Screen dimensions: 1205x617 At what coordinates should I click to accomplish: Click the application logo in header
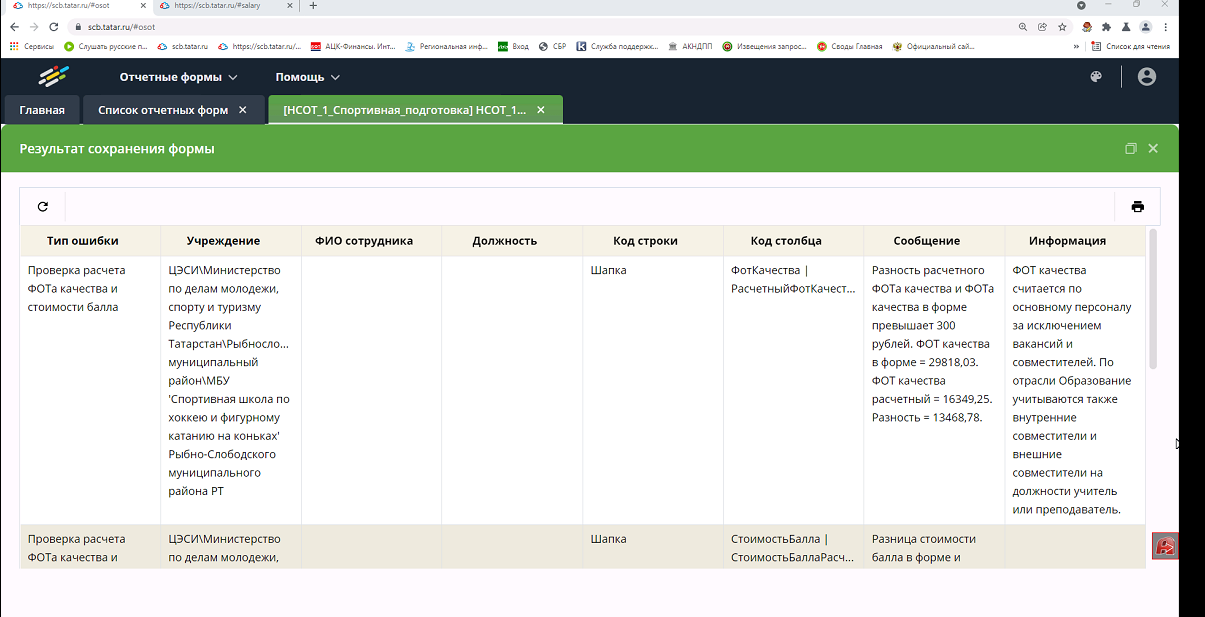[x=54, y=76]
